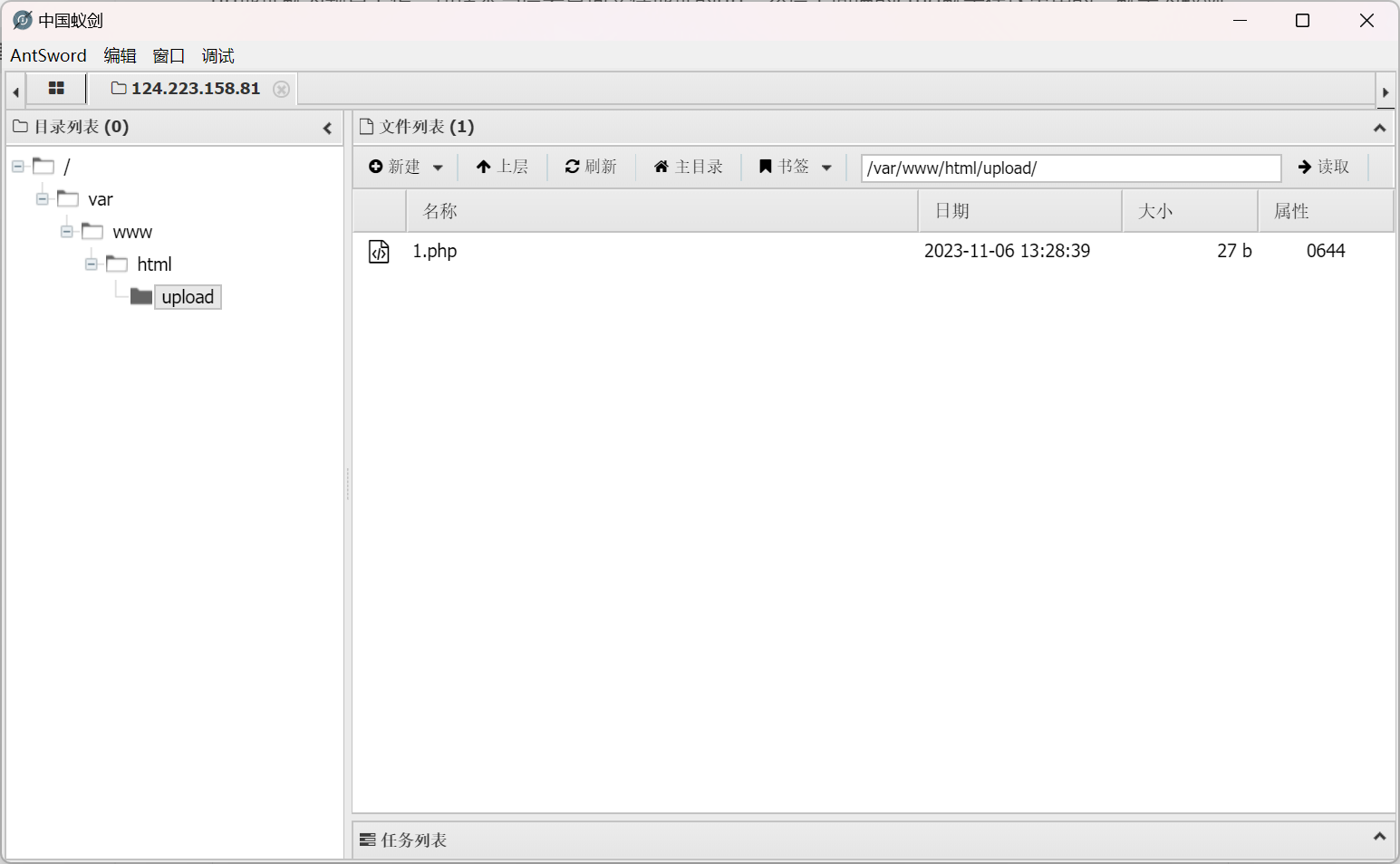1400x864 pixels.
Task: Select the root / folder
Action: [x=66, y=167]
